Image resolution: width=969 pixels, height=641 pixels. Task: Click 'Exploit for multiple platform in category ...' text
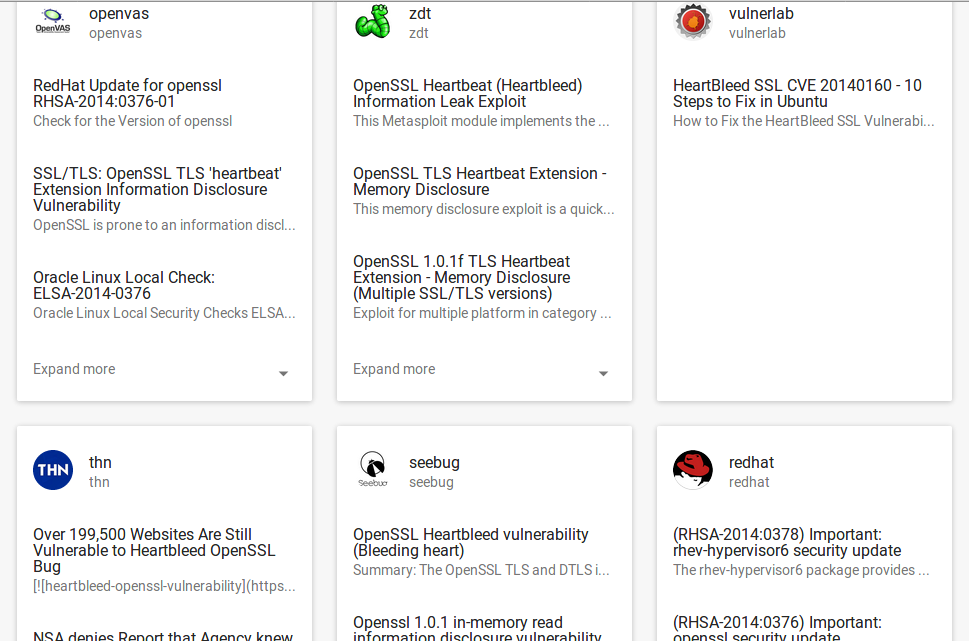[482, 313]
